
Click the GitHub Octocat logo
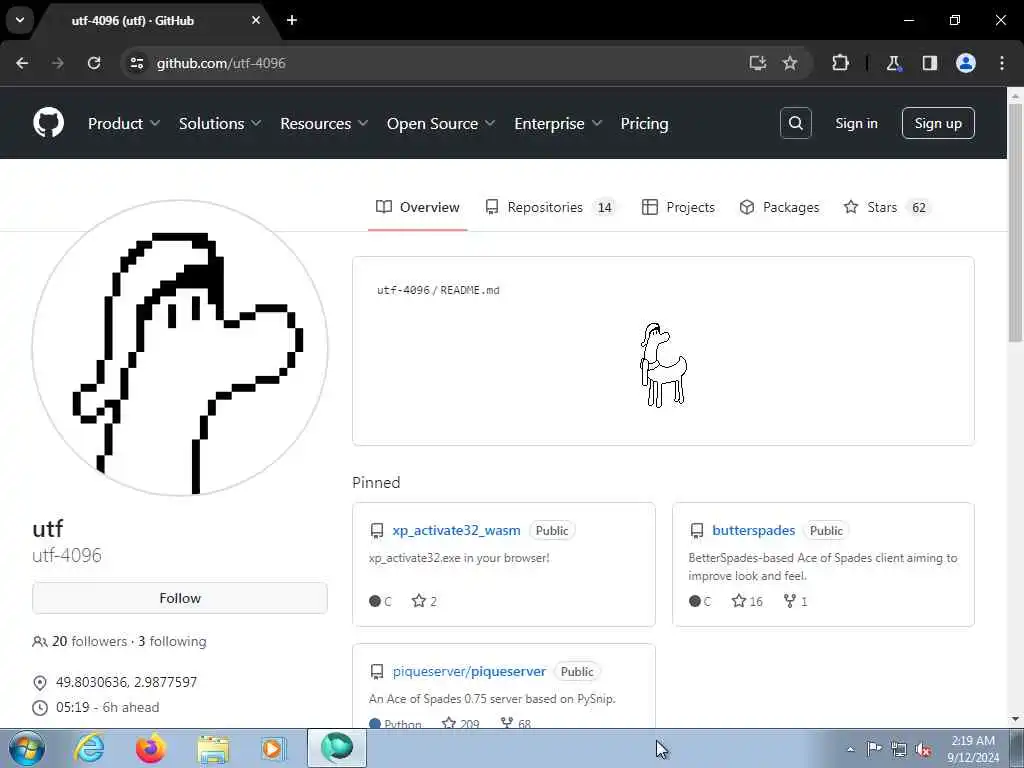48,123
